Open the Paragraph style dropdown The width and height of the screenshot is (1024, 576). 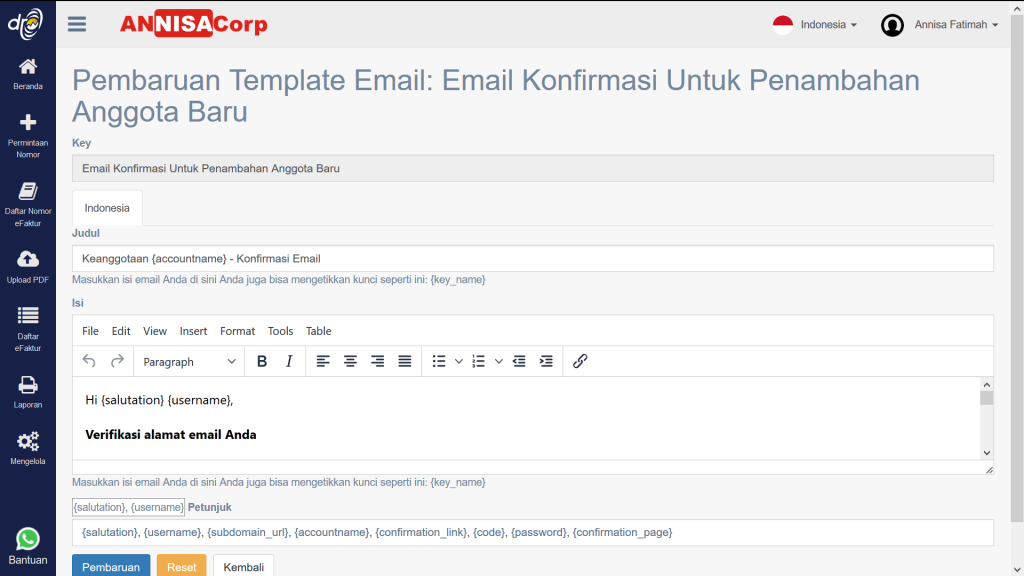(189, 361)
